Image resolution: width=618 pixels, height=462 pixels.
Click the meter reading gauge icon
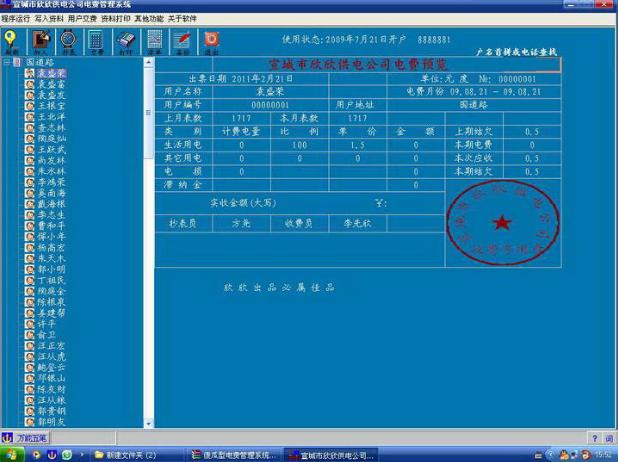pyautogui.click(x=68, y=40)
